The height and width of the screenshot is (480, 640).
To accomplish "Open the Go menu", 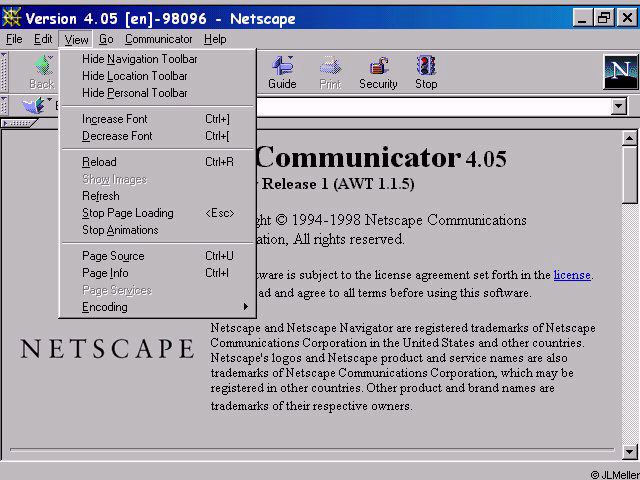I will pyautogui.click(x=106, y=39).
